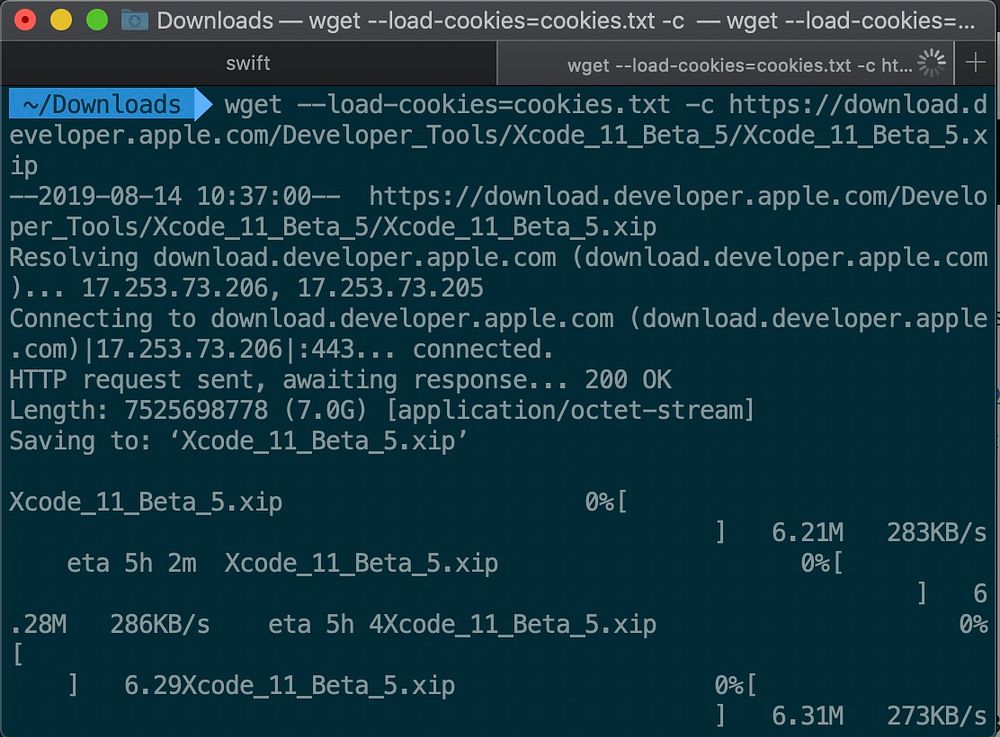Click the '6.21M' downloaded amount
The image size is (1000, 737).
(x=807, y=532)
